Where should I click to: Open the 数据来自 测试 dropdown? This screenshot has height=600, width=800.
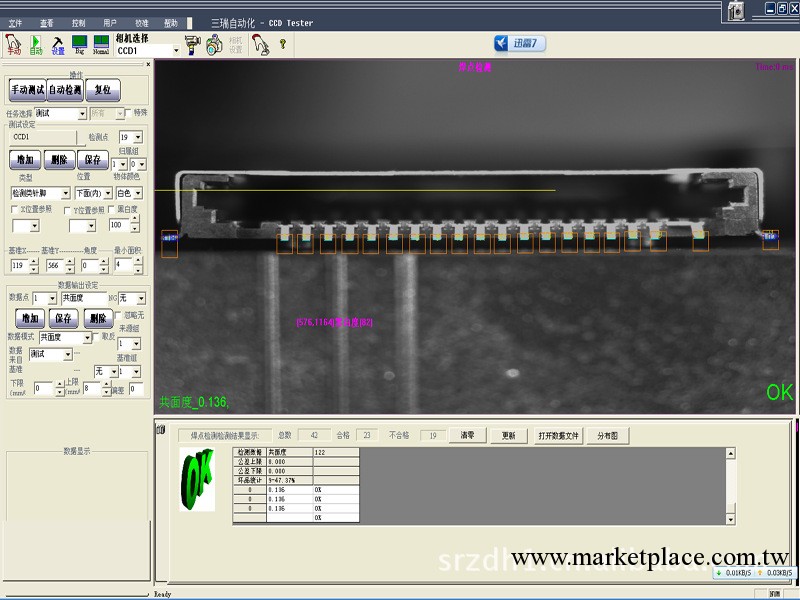click(67, 355)
